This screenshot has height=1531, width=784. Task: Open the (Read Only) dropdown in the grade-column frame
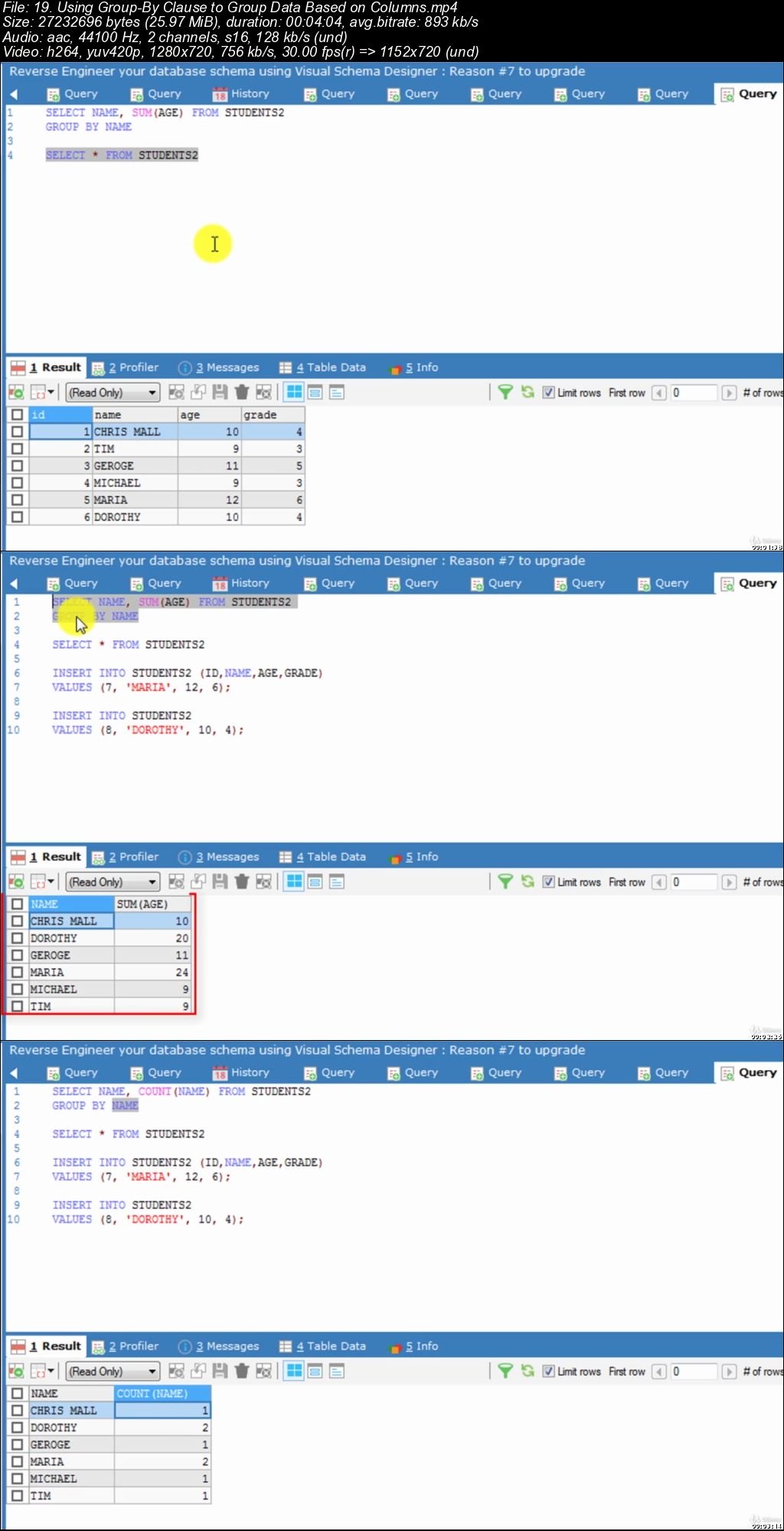click(113, 392)
